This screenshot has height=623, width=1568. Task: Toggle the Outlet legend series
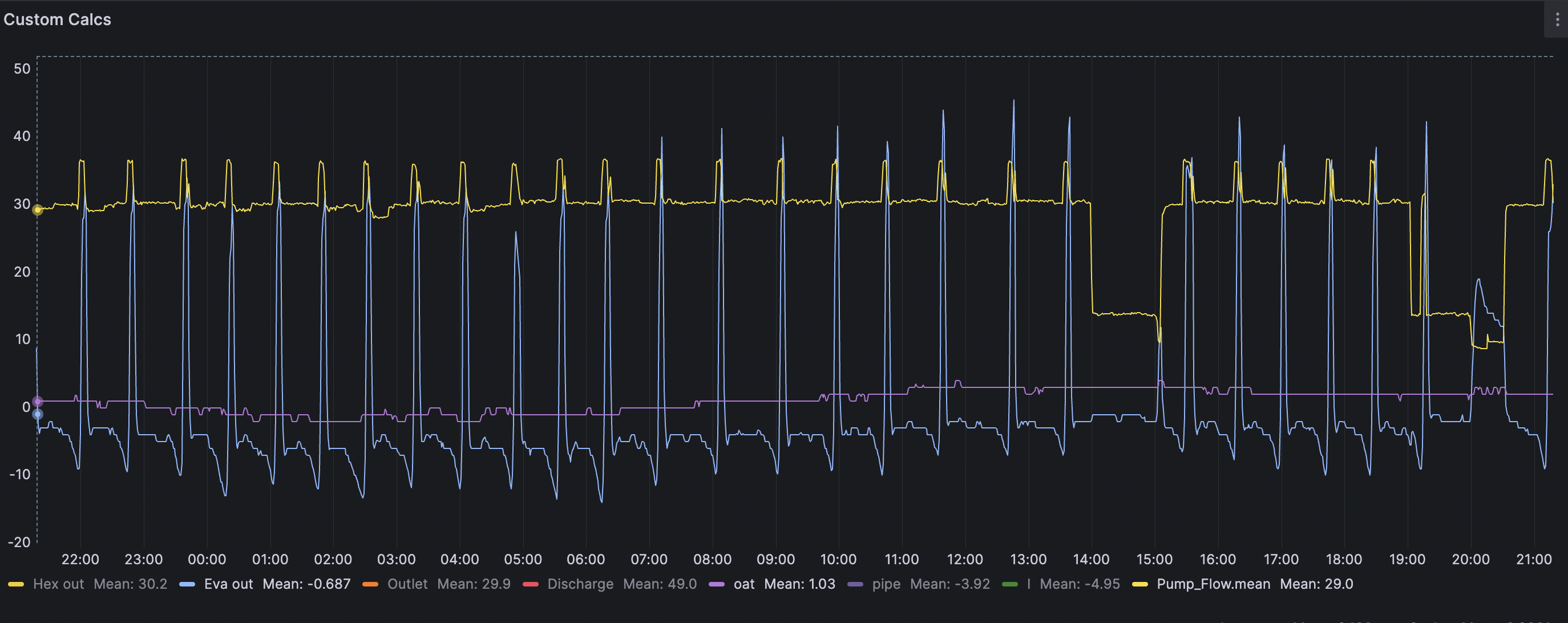pos(407,584)
